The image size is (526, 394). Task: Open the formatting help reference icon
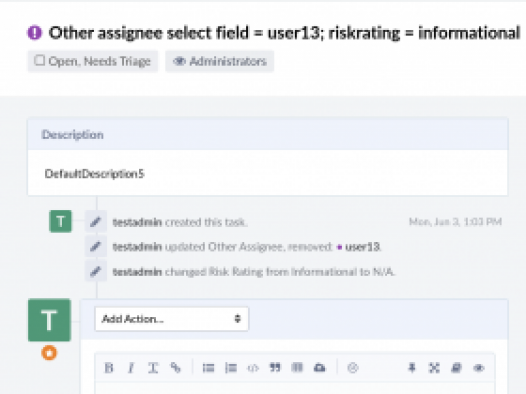pyautogui.click(x=456, y=368)
